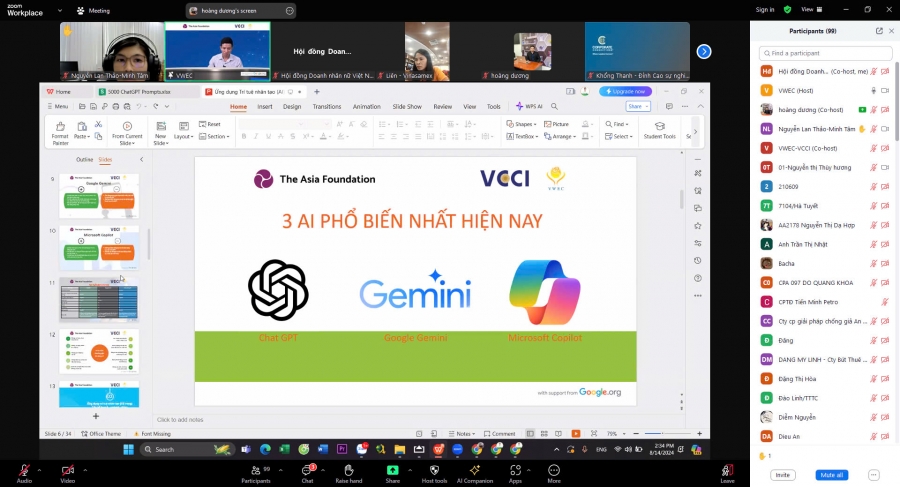
Task: Switch to the Slide Show ribbon tab
Action: tap(406, 106)
